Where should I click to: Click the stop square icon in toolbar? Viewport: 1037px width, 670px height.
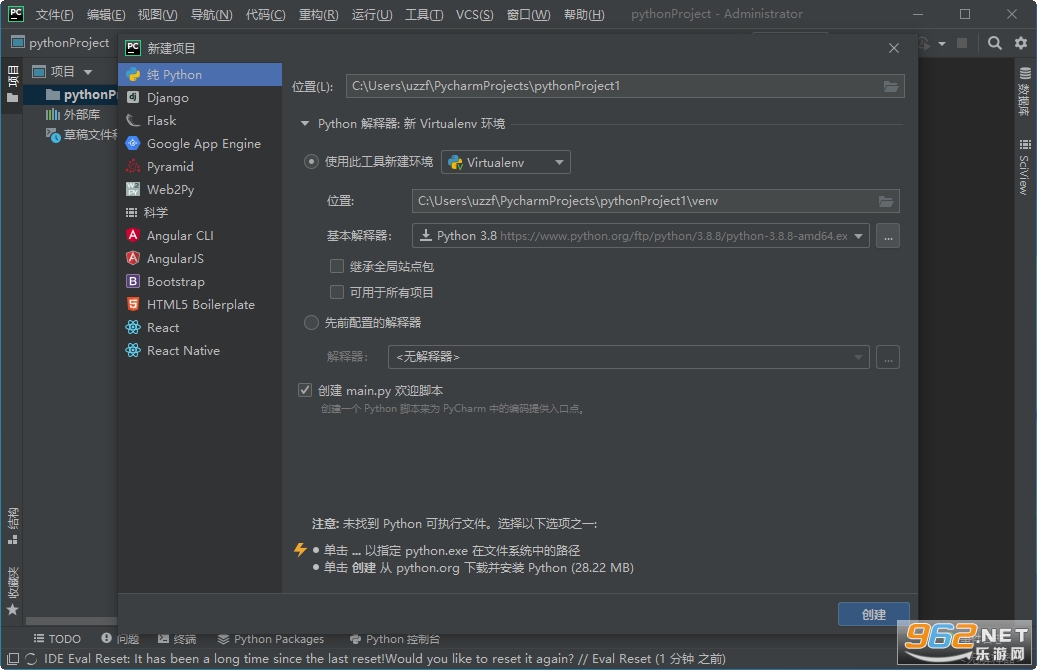[x=962, y=43]
